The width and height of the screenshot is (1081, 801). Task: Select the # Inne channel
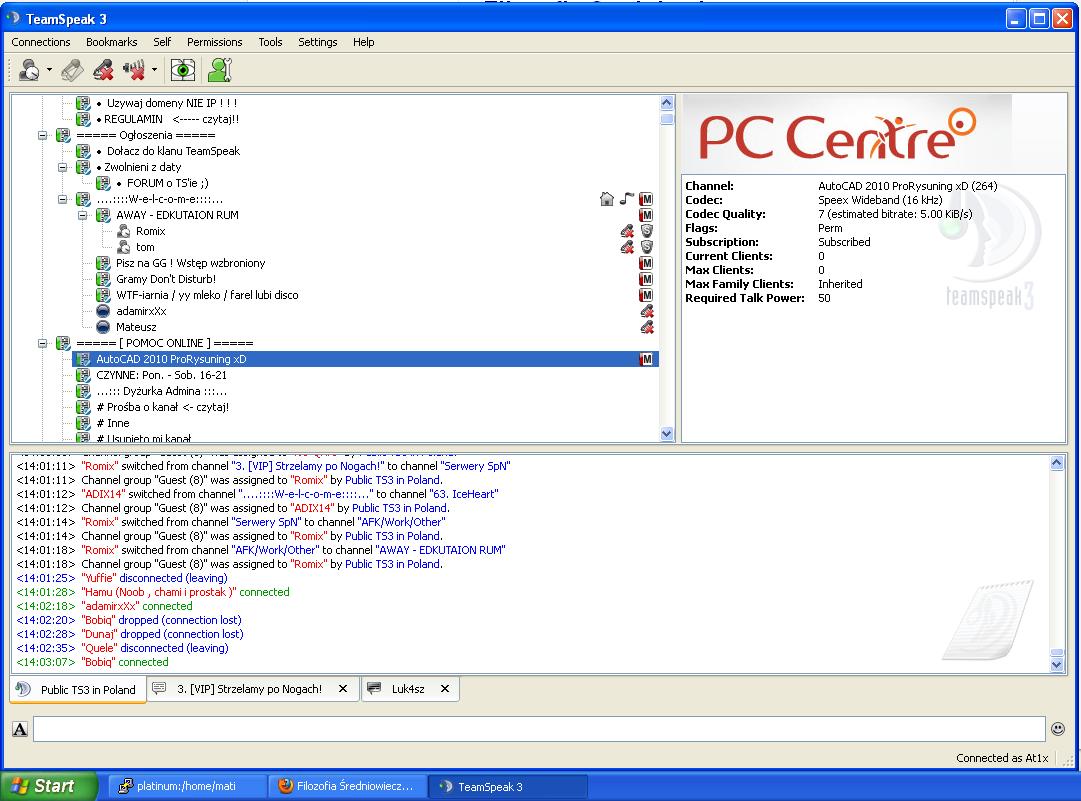113,423
